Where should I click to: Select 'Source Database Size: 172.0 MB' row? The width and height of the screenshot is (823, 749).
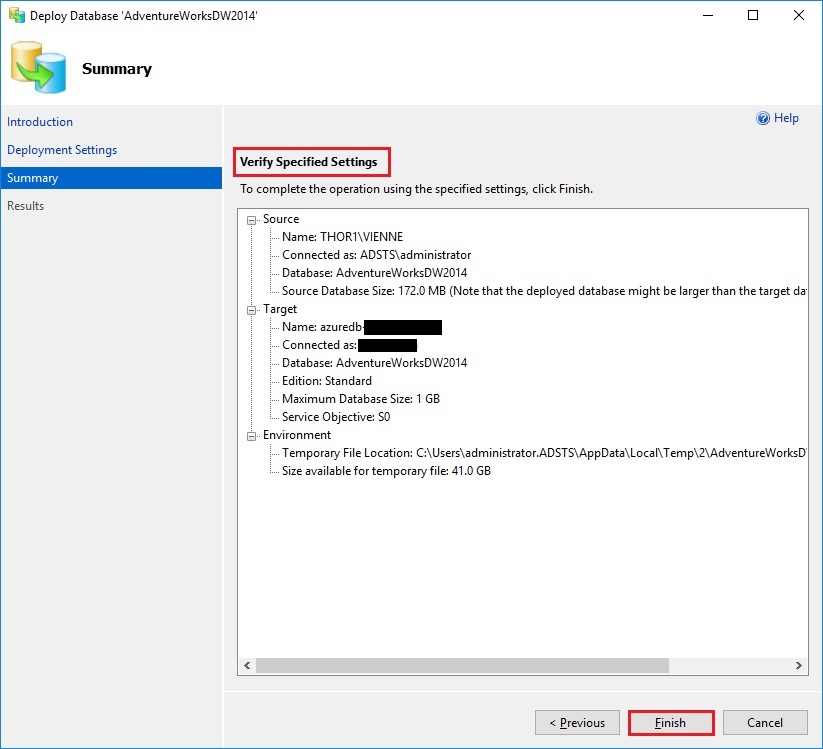coord(544,291)
